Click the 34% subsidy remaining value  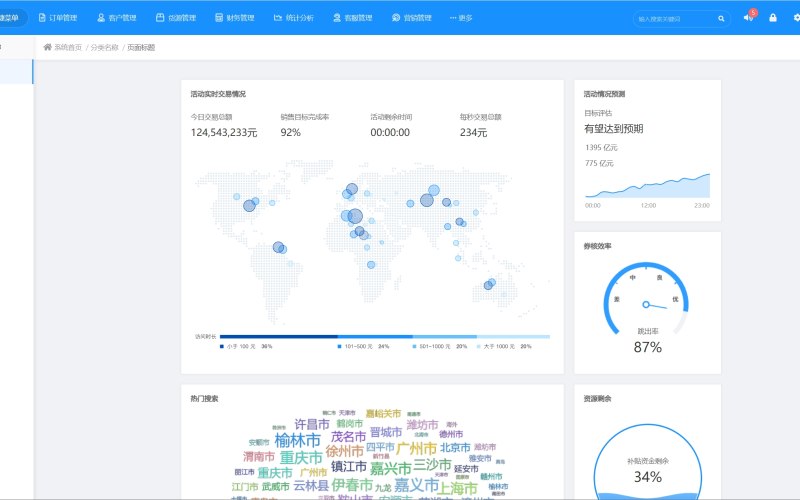point(648,477)
